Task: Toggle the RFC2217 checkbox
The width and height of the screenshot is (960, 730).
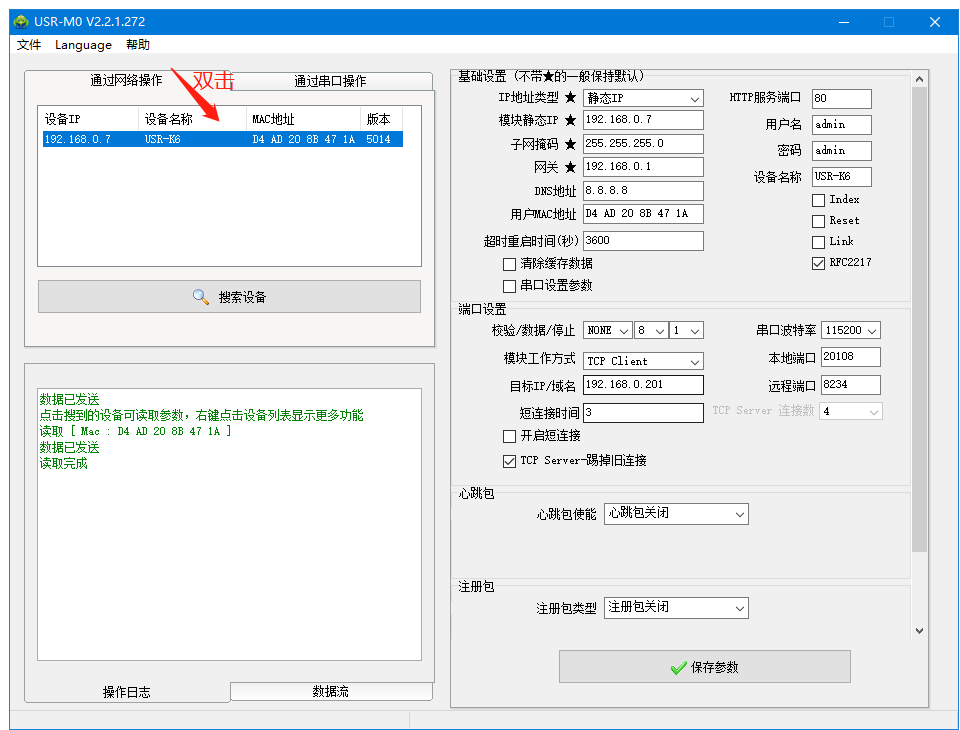Action: click(x=818, y=263)
